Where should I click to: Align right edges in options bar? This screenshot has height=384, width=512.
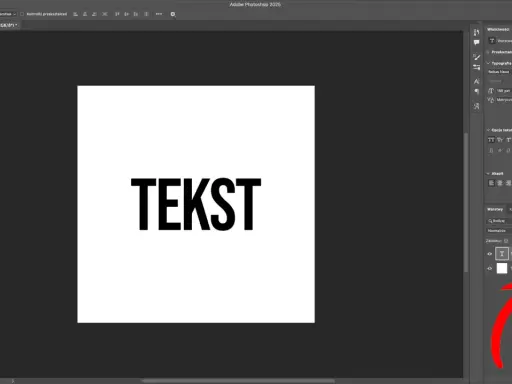click(94, 14)
